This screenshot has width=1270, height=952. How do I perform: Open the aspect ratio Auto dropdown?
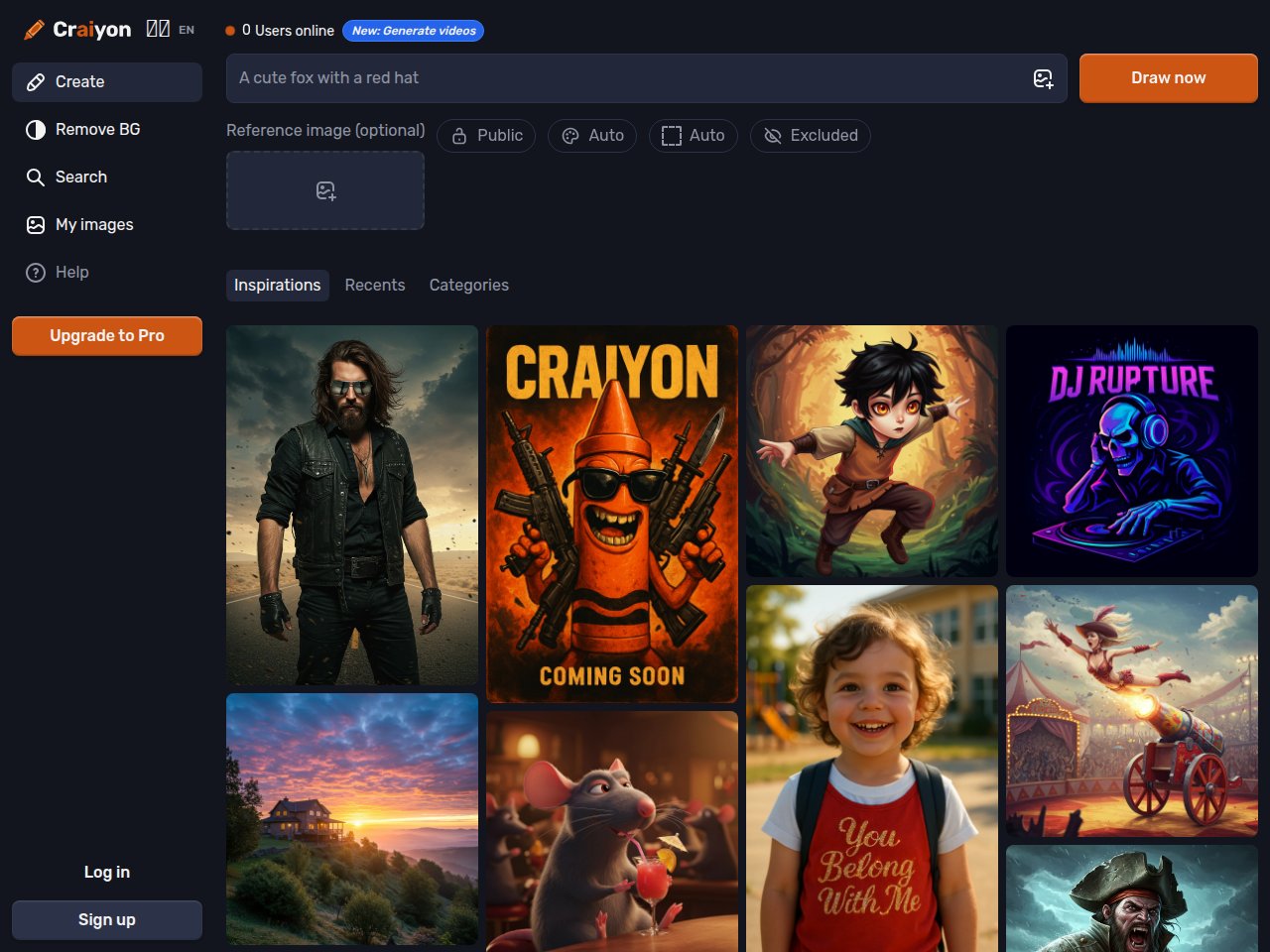click(x=693, y=136)
